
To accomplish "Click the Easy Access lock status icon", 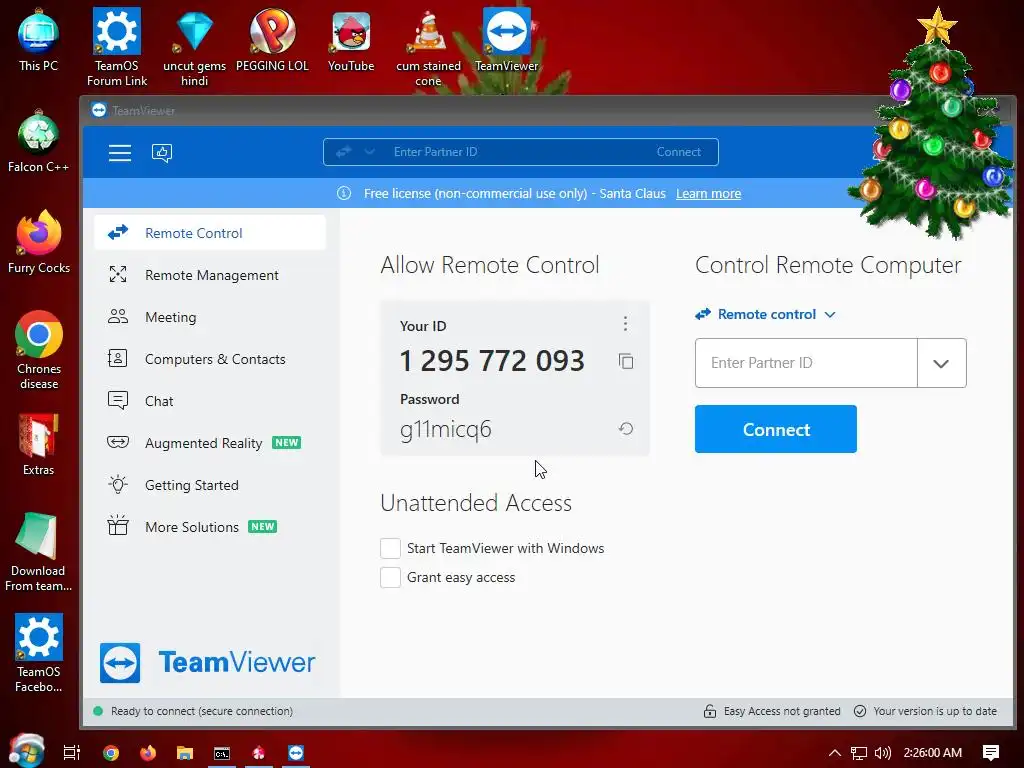I will click(x=710, y=711).
